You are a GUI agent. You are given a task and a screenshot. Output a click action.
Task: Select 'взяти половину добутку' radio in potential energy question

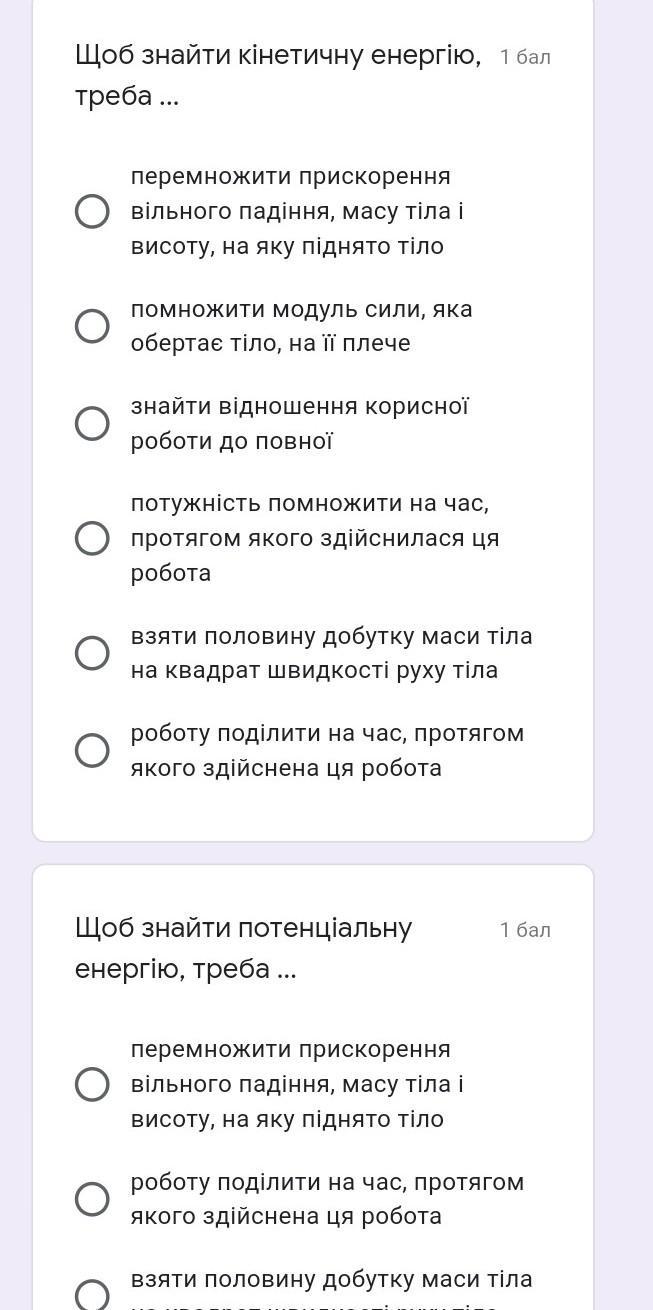pos(92,1294)
